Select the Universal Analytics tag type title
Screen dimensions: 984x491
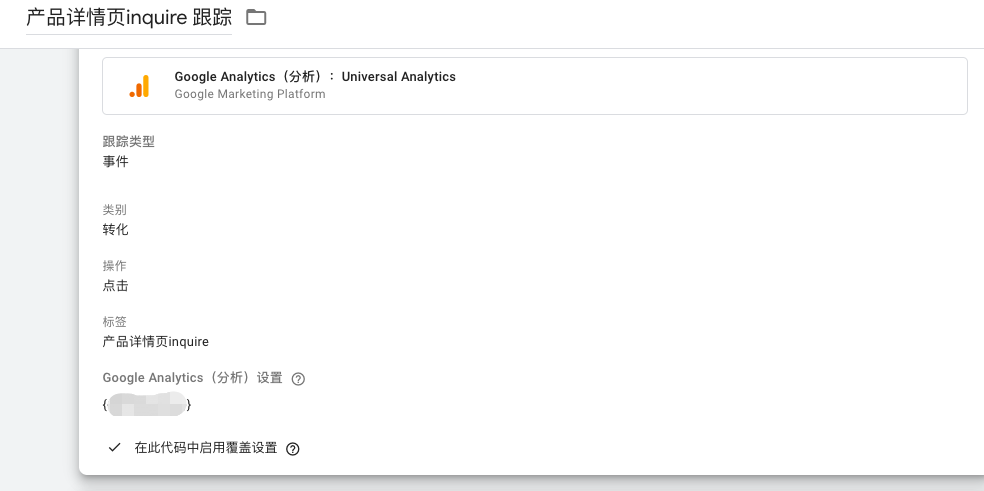point(314,77)
